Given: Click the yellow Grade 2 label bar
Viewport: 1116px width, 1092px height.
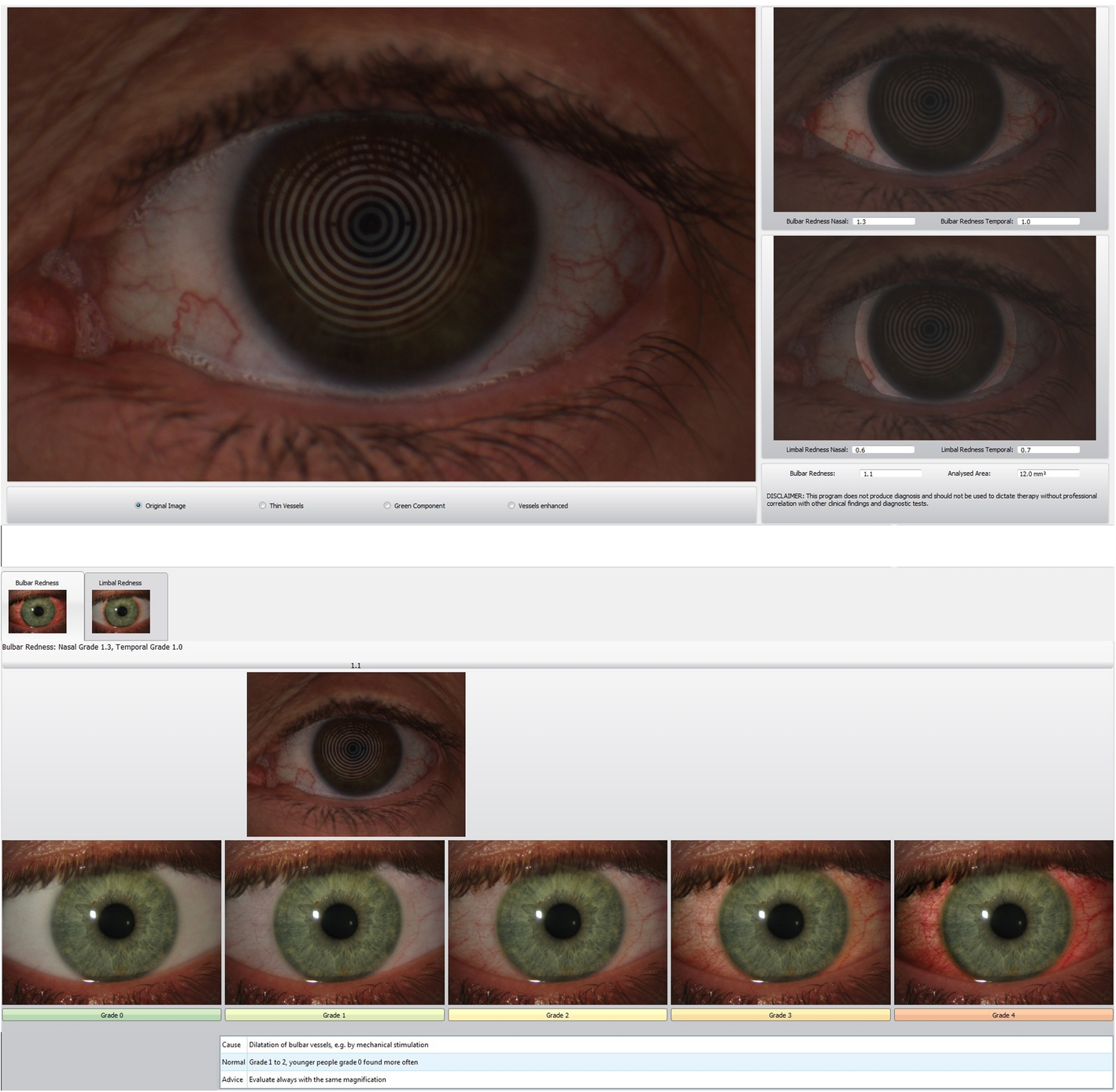Looking at the screenshot, I should [x=558, y=1015].
